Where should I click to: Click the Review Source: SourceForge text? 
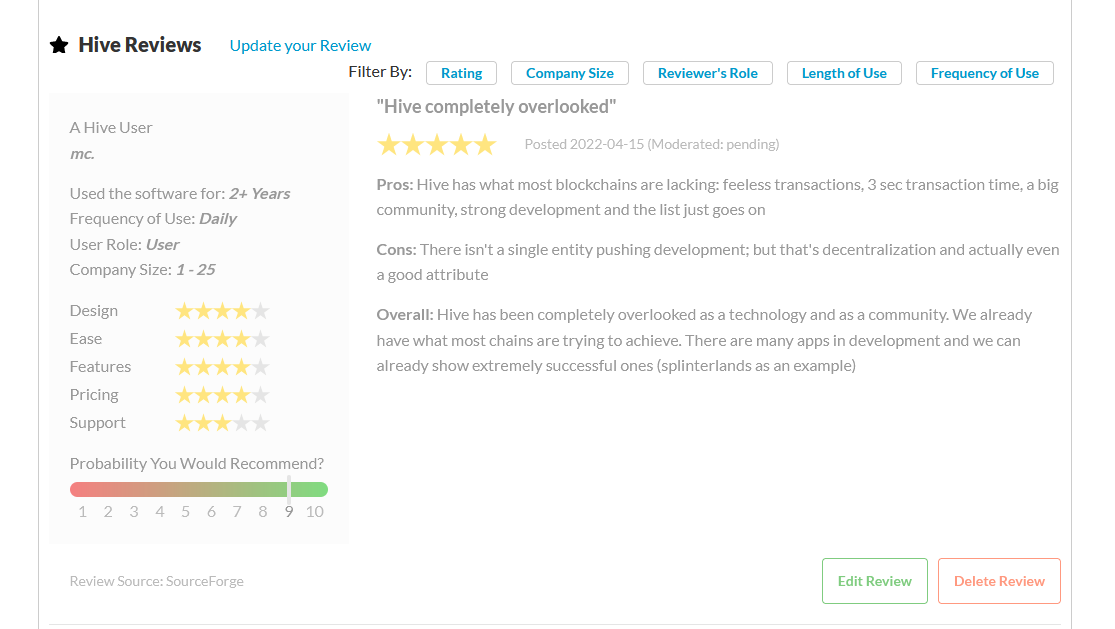click(x=156, y=581)
